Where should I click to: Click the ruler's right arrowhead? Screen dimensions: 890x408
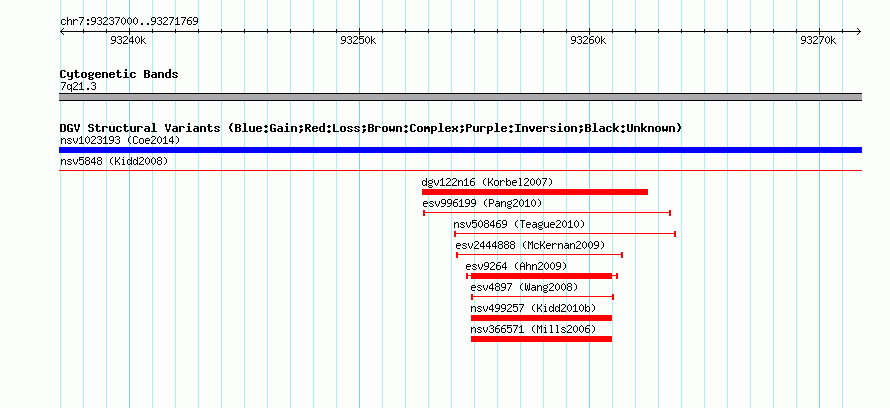click(x=859, y=32)
